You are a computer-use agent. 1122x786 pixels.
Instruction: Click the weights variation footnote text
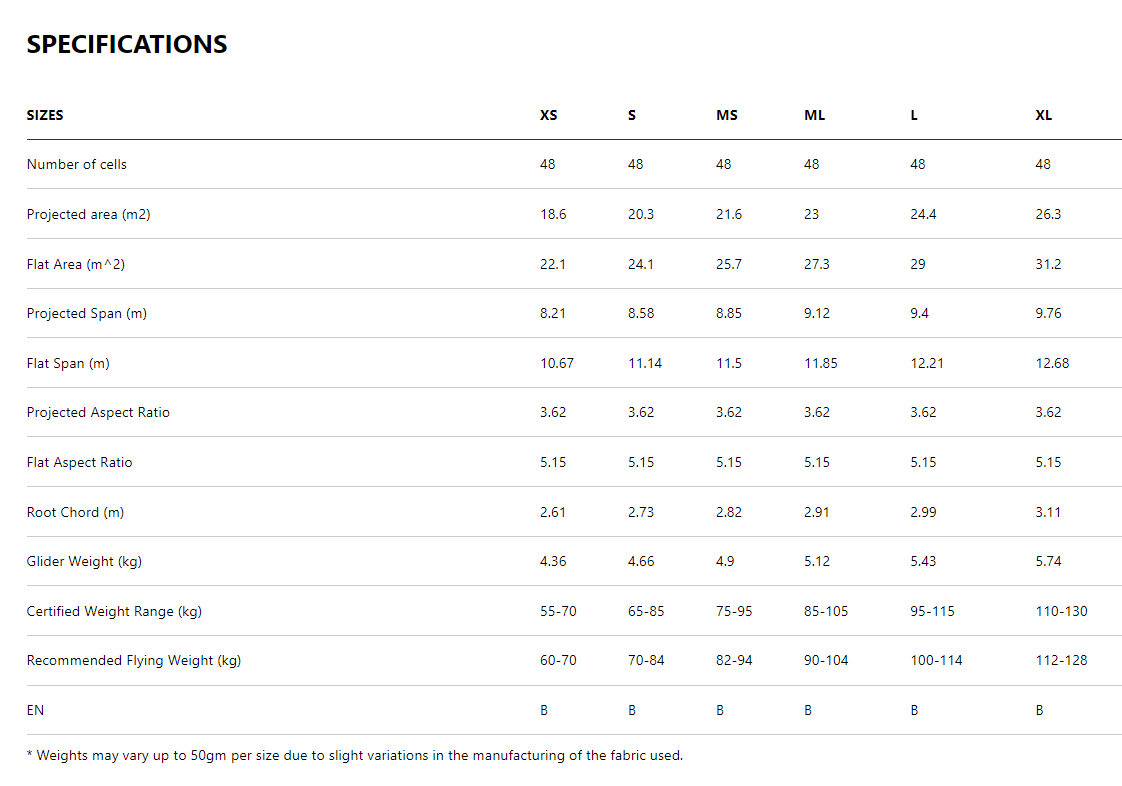(355, 755)
